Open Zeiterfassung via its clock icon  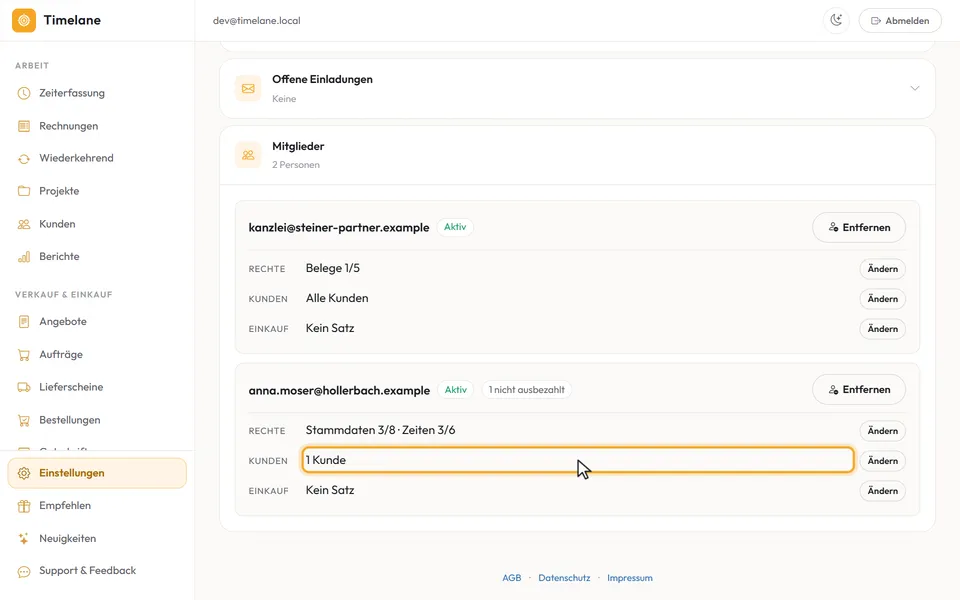click(x=24, y=93)
